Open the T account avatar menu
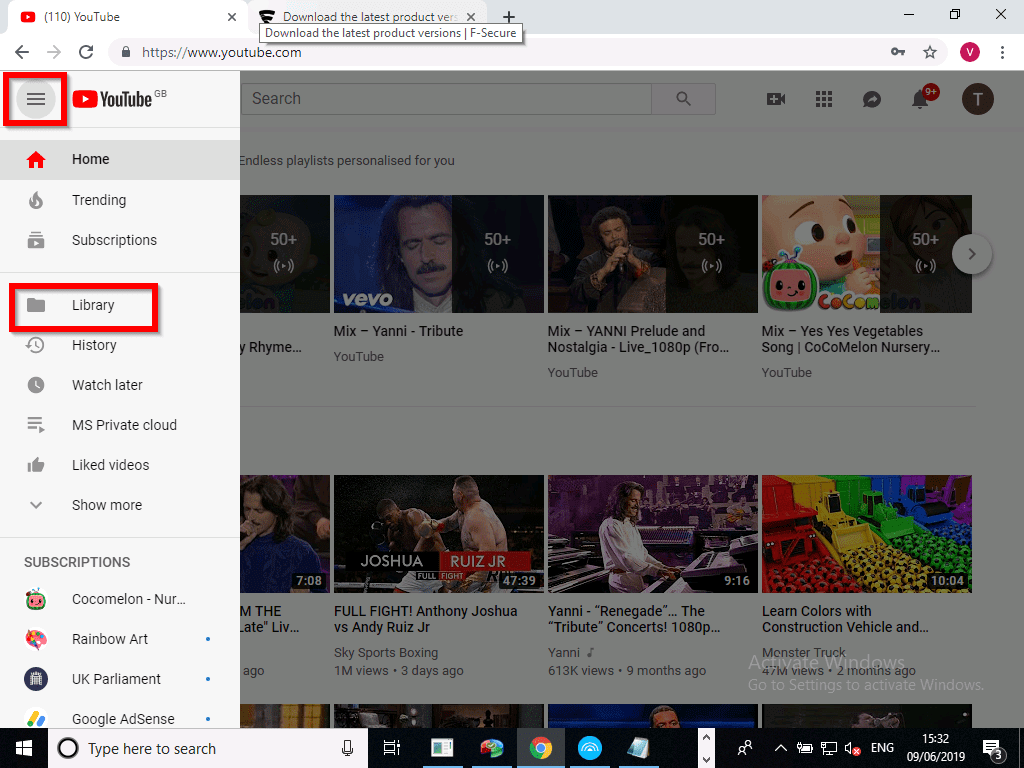This screenshot has height=768, width=1024. point(978,99)
